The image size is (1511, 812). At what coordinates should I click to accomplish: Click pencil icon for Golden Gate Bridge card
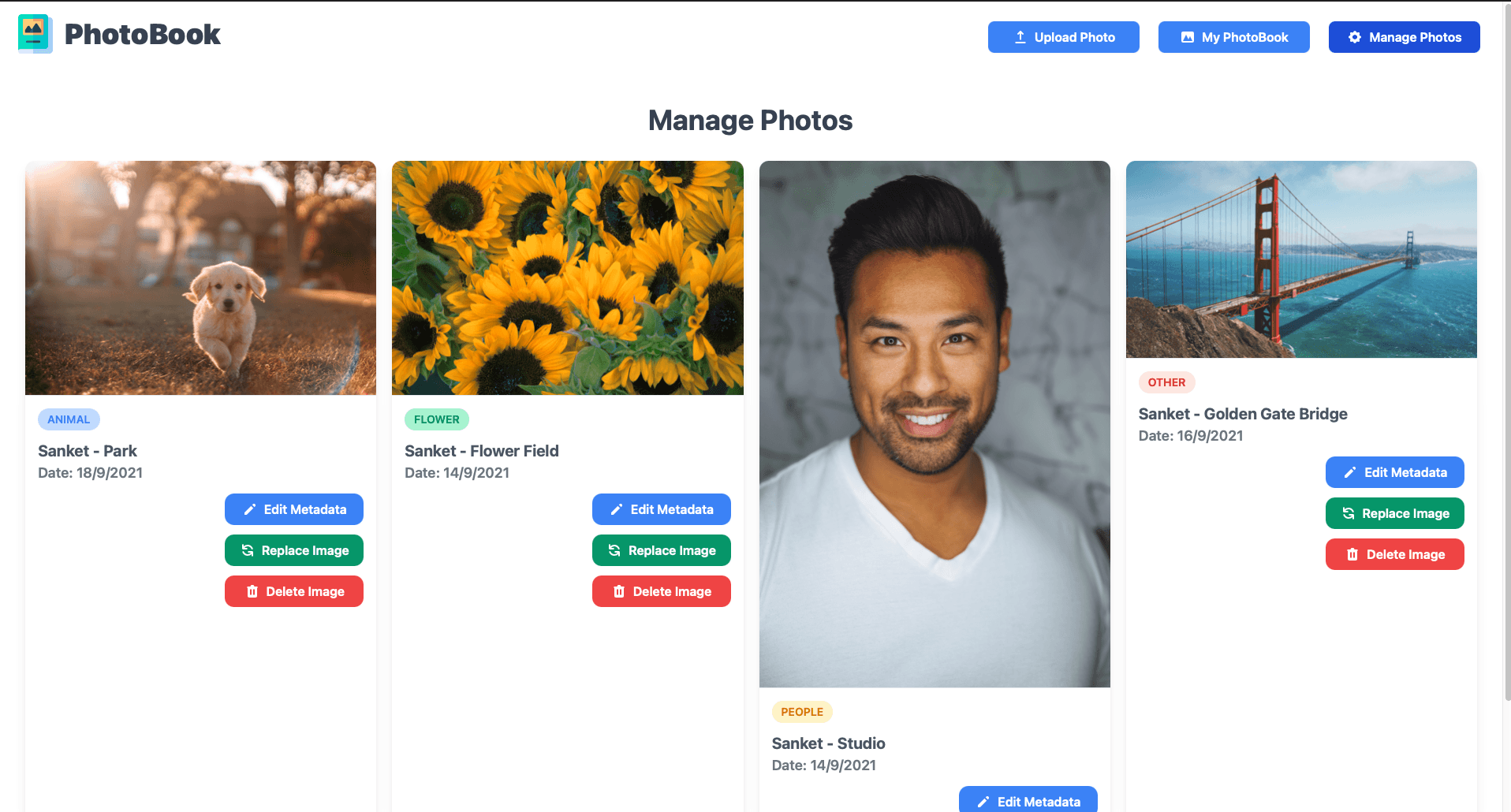tap(1350, 472)
